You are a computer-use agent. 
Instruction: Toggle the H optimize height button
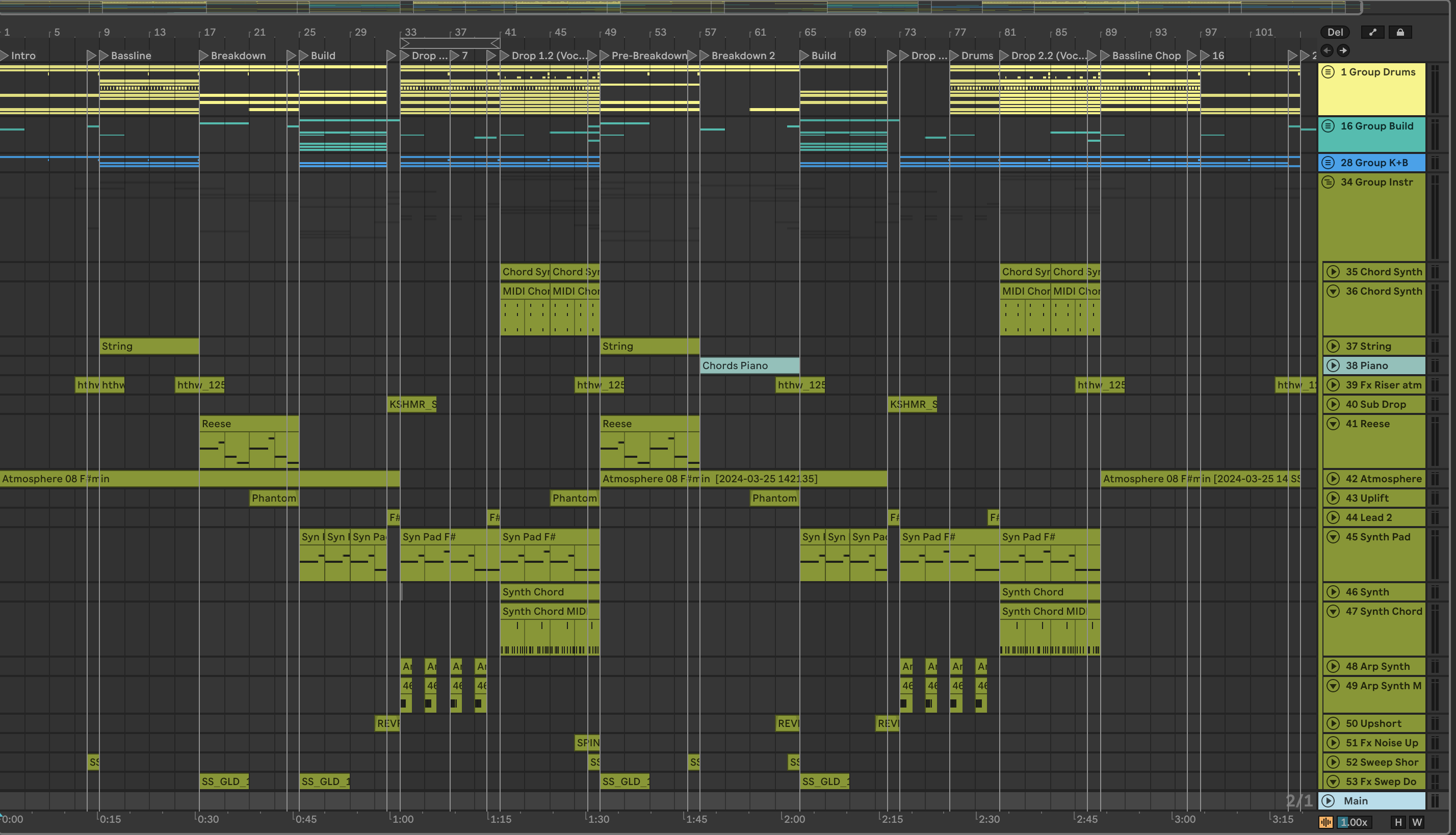(x=1398, y=822)
